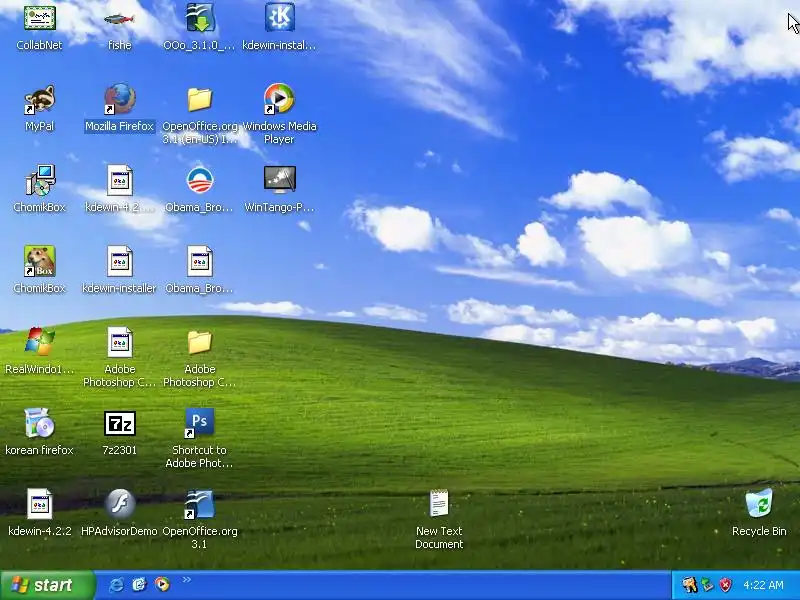
Task: Click the KDE gear kdewin-instal... icon
Action: click(280, 17)
